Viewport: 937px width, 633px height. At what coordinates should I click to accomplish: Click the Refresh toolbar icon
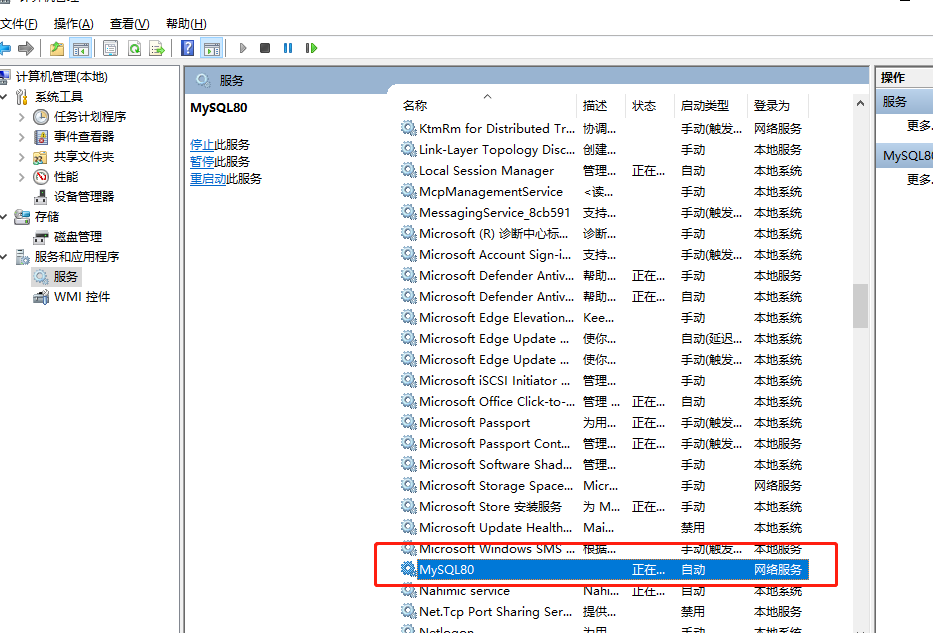pyautogui.click(x=134, y=48)
